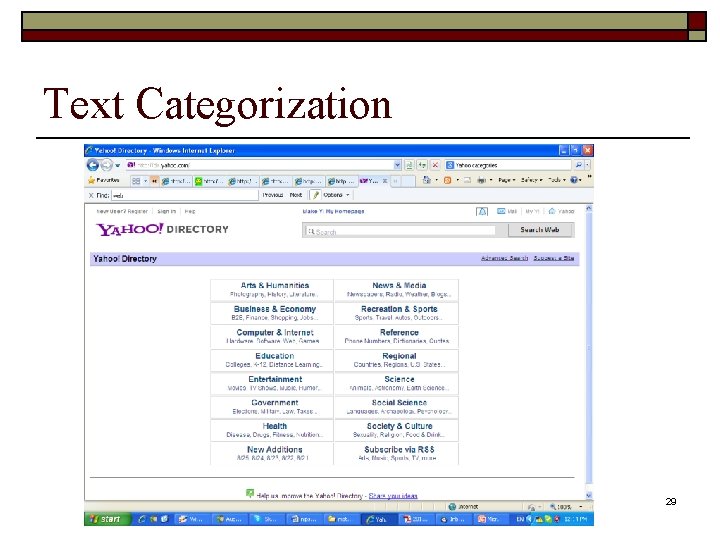Open the search provider dropdown arrow
720x540 pixels.
(588, 165)
